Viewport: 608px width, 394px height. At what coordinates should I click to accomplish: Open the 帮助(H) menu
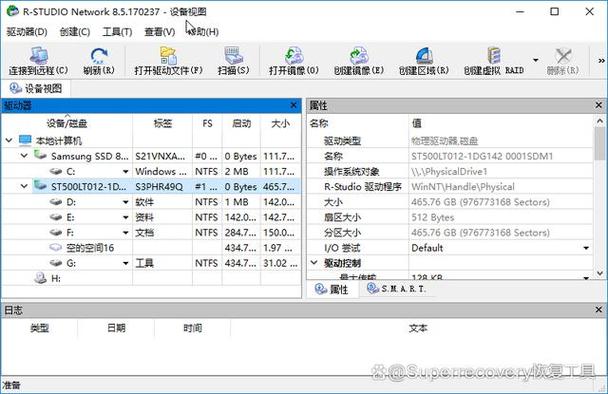click(203, 31)
